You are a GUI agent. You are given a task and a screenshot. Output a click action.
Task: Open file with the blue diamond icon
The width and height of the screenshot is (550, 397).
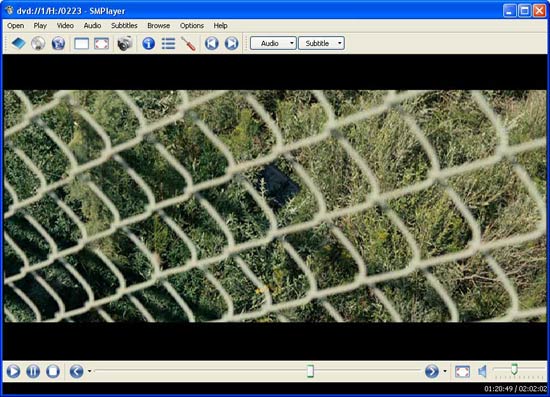coord(18,43)
